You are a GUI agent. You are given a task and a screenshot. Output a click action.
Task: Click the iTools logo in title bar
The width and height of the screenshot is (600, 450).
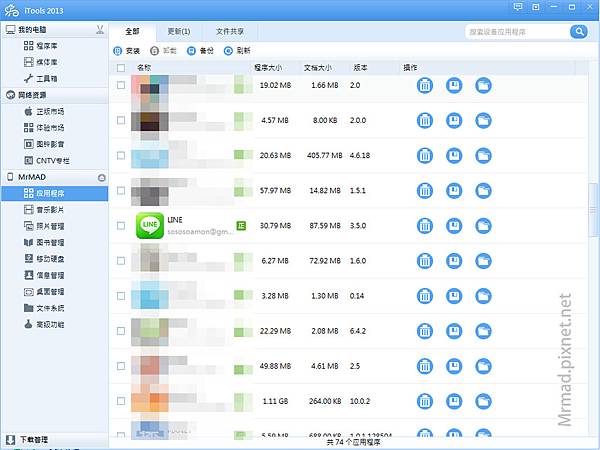[12, 10]
